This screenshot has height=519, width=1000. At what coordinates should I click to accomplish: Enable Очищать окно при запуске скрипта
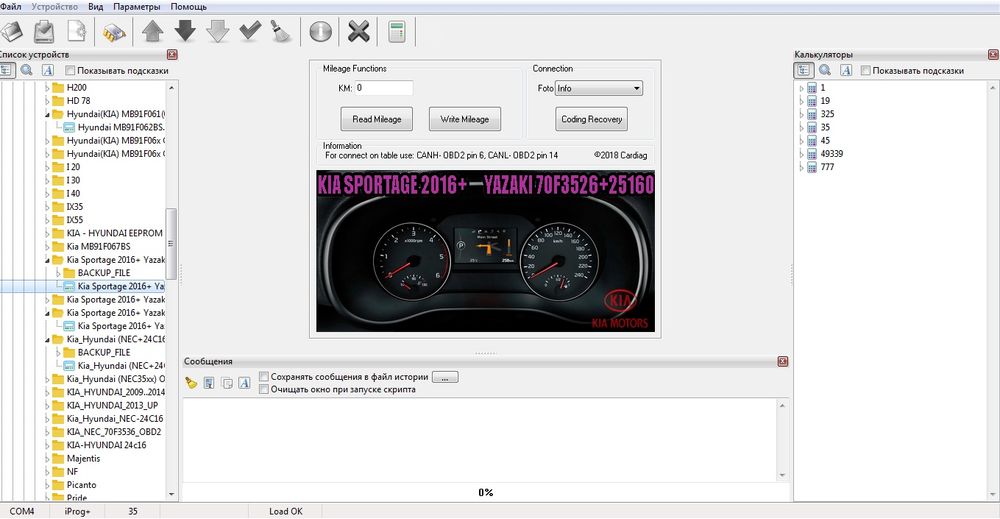[x=263, y=389]
